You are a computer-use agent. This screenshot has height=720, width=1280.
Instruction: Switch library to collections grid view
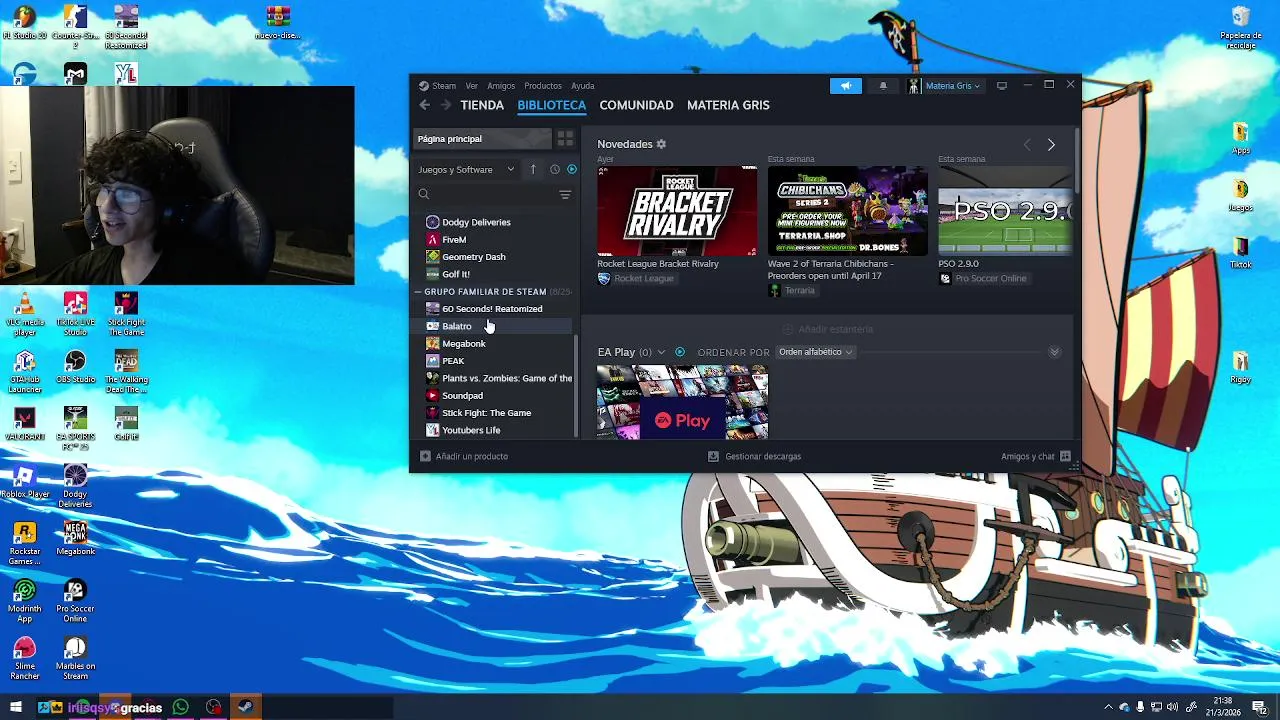coord(565,139)
